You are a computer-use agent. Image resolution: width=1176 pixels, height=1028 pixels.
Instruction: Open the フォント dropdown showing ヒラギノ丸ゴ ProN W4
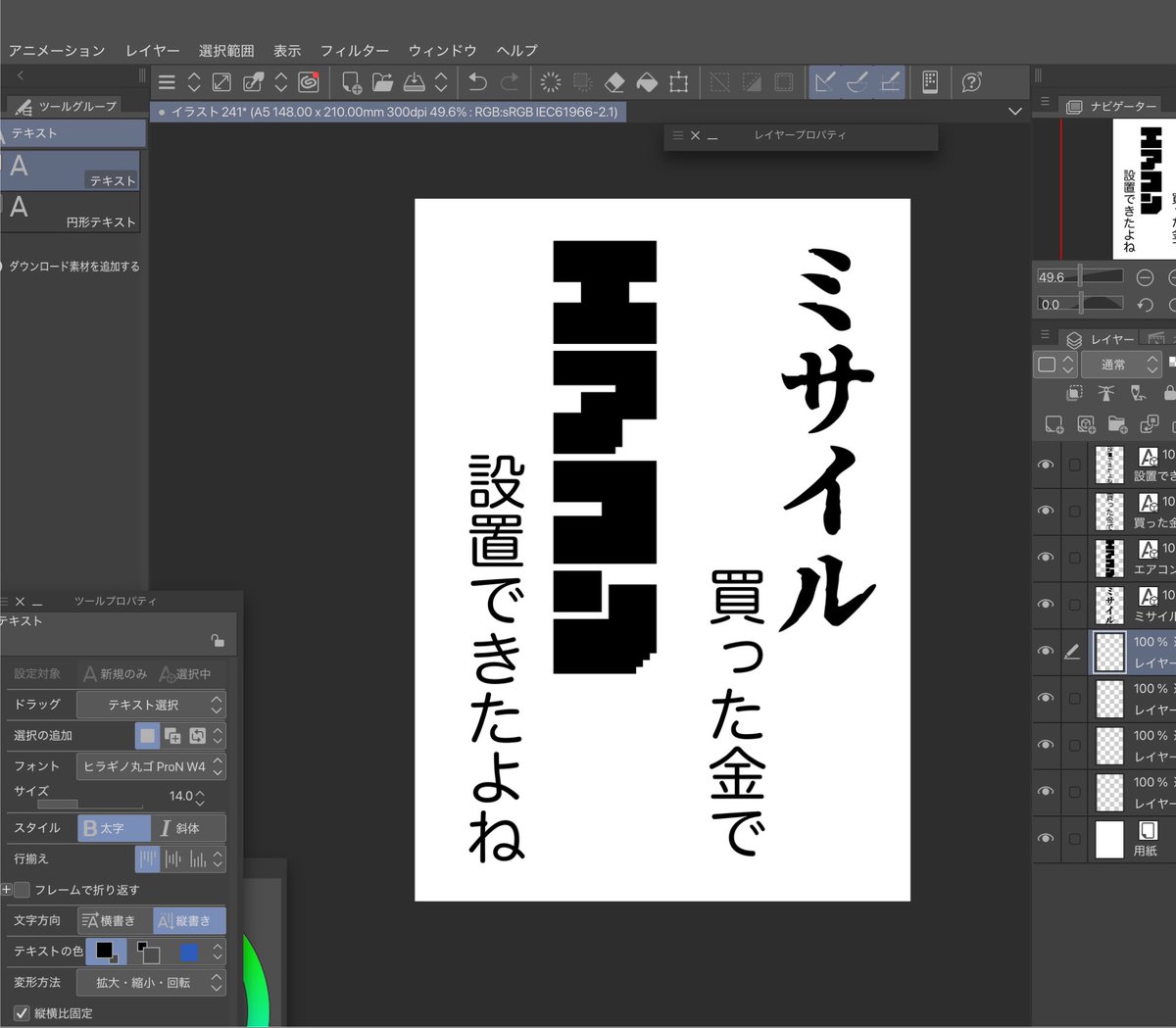152,766
